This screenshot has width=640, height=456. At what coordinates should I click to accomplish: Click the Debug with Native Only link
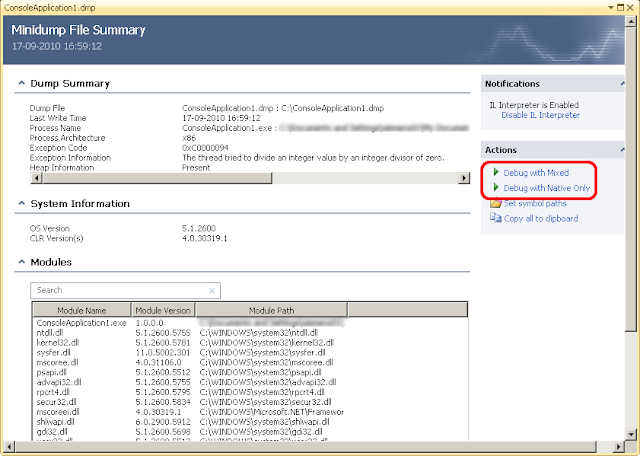(x=547, y=188)
